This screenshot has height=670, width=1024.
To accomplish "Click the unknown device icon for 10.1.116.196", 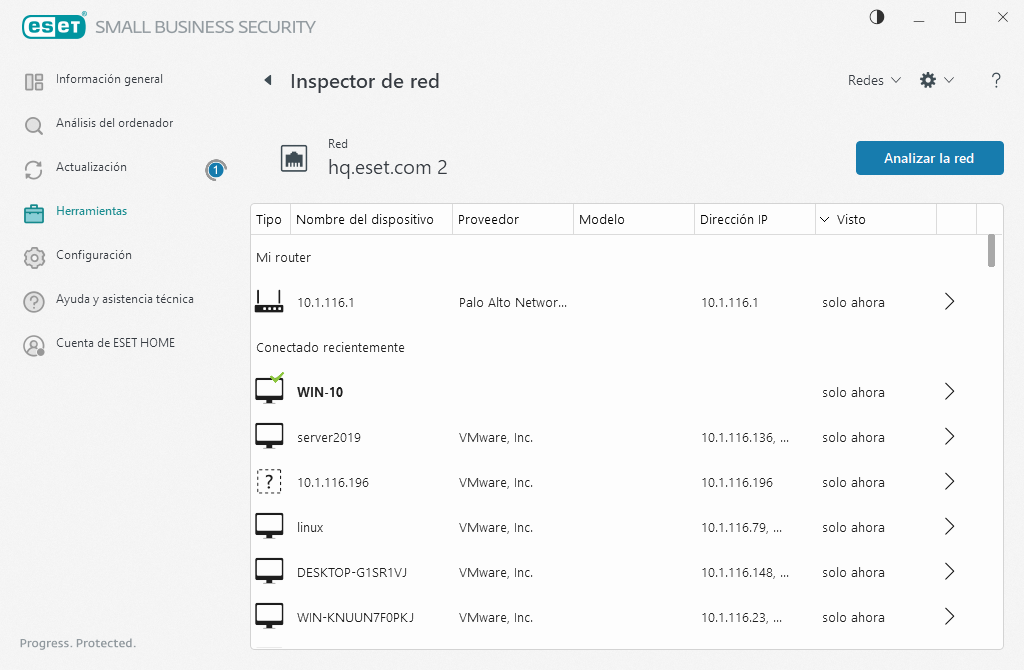I will [269, 482].
